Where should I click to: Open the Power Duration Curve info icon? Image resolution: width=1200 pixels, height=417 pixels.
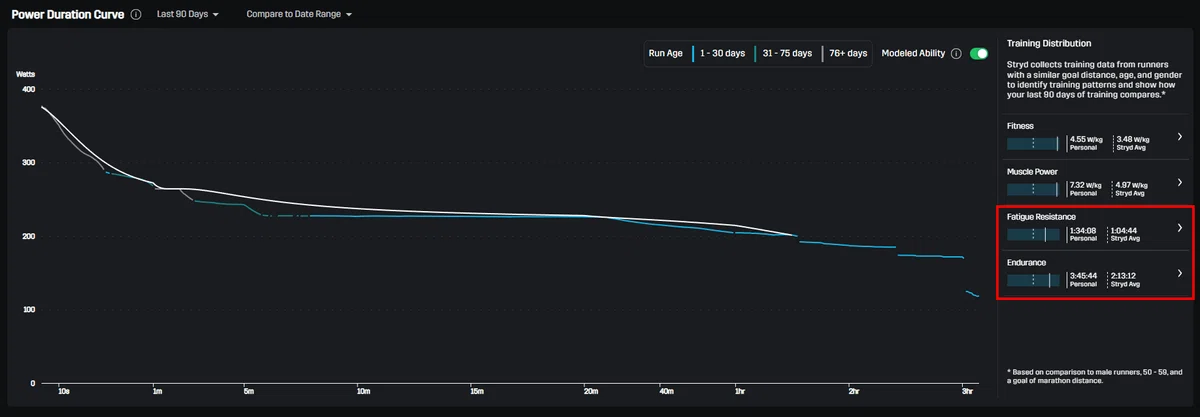click(x=136, y=15)
